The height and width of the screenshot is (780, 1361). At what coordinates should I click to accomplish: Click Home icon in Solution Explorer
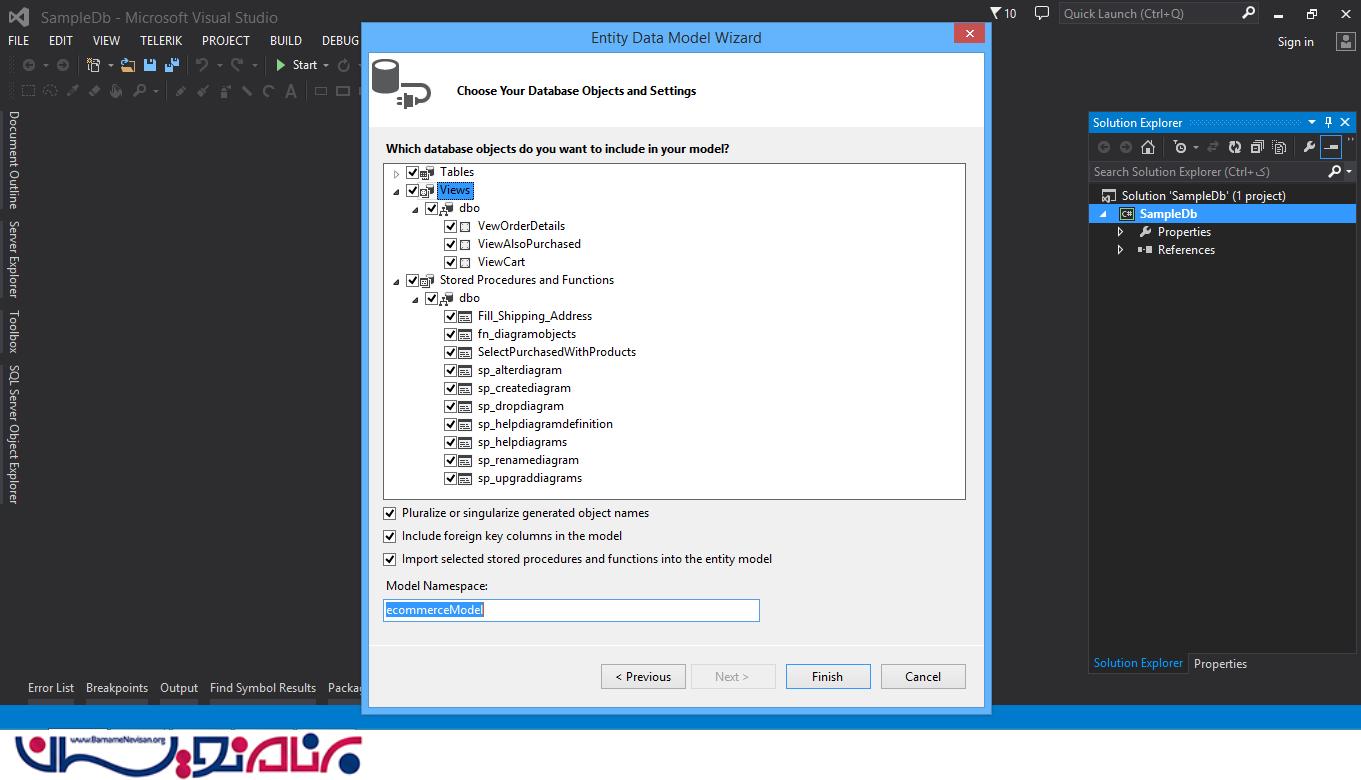point(1148,147)
